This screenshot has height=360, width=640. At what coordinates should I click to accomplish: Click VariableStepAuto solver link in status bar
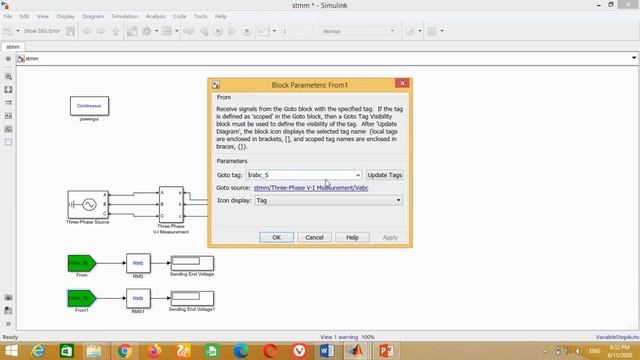click(617, 337)
